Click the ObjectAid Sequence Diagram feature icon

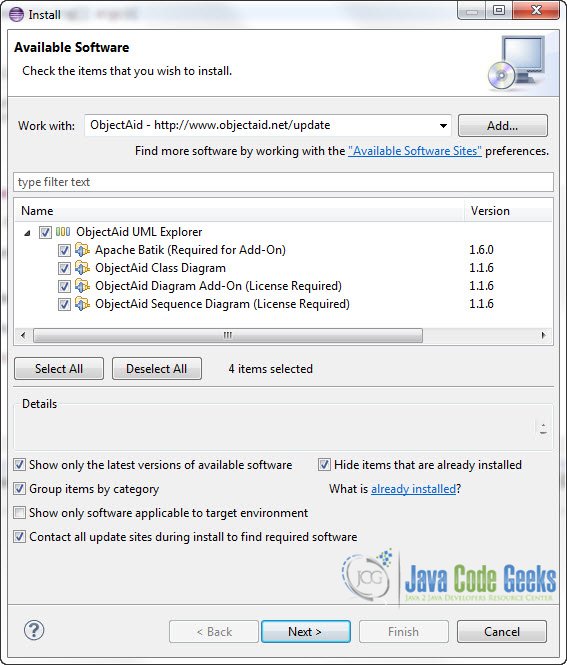tap(82, 304)
